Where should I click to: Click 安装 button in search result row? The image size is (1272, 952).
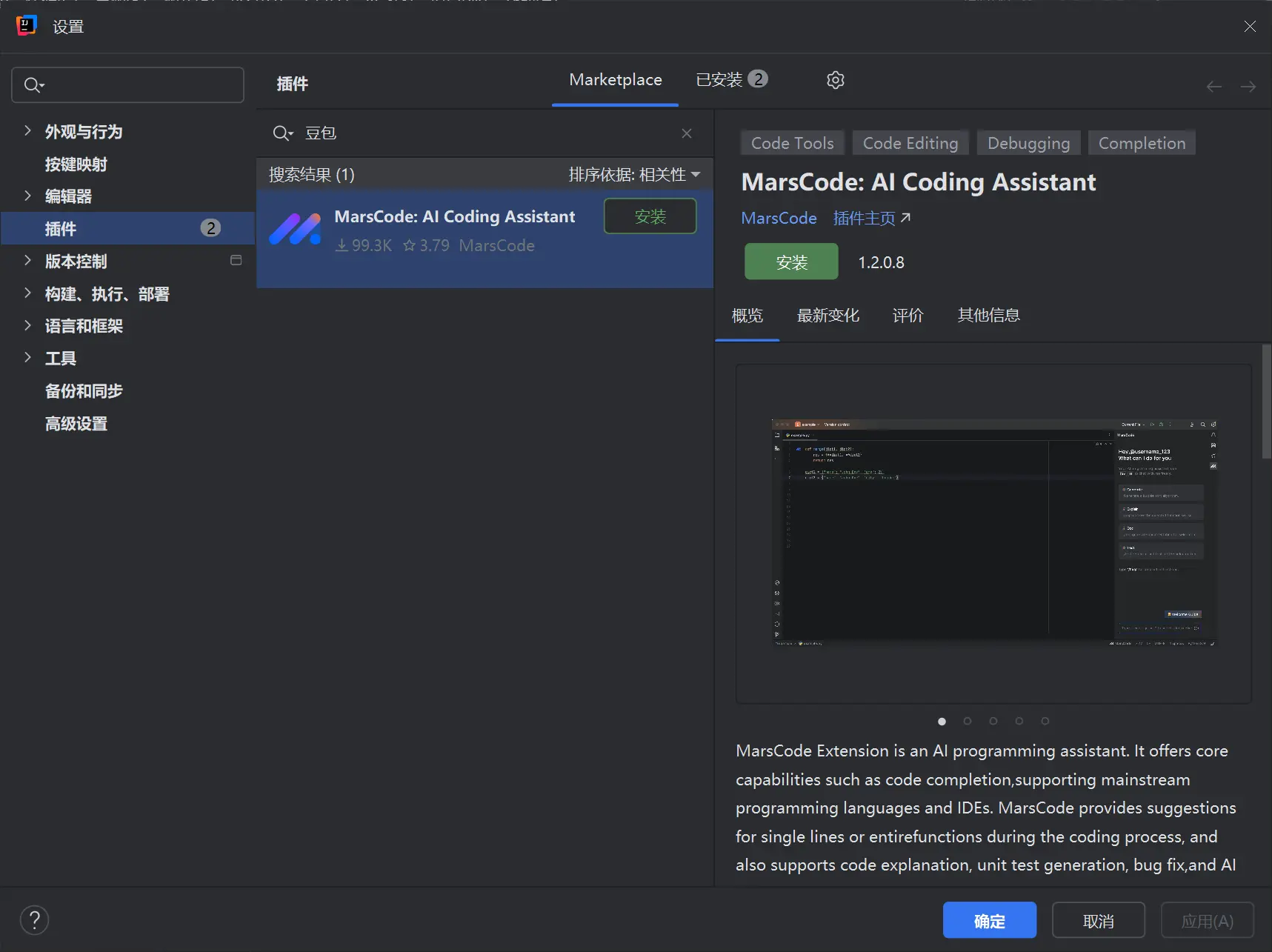[x=650, y=216]
